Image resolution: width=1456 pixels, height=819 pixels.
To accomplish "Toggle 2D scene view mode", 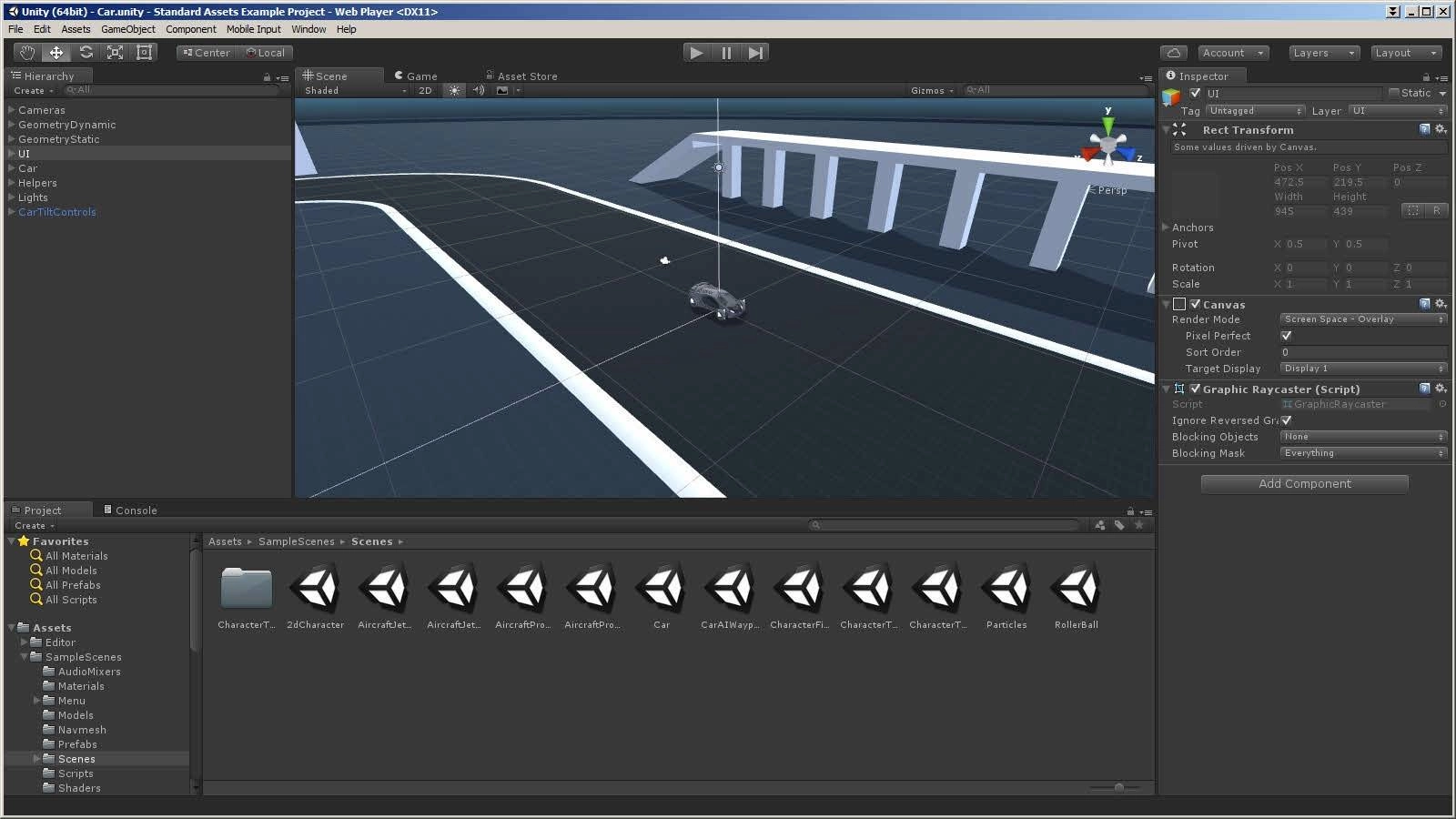I will (x=425, y=90).
